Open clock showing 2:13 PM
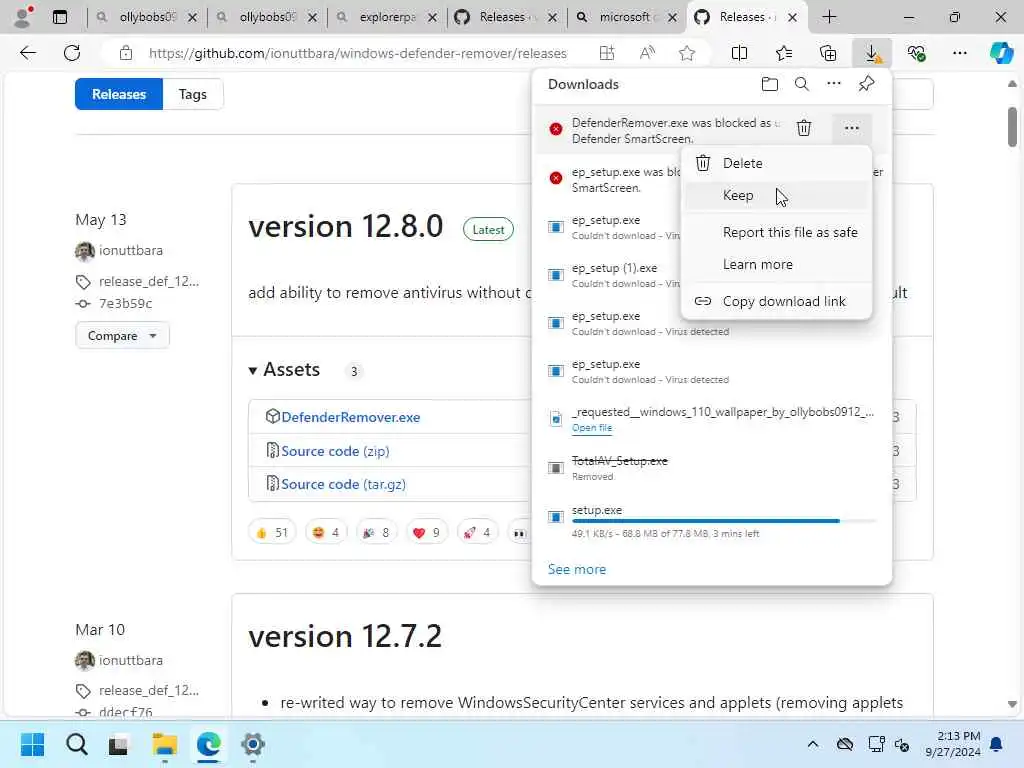Viewport: 1024px width, 768px height. point(953,744)
